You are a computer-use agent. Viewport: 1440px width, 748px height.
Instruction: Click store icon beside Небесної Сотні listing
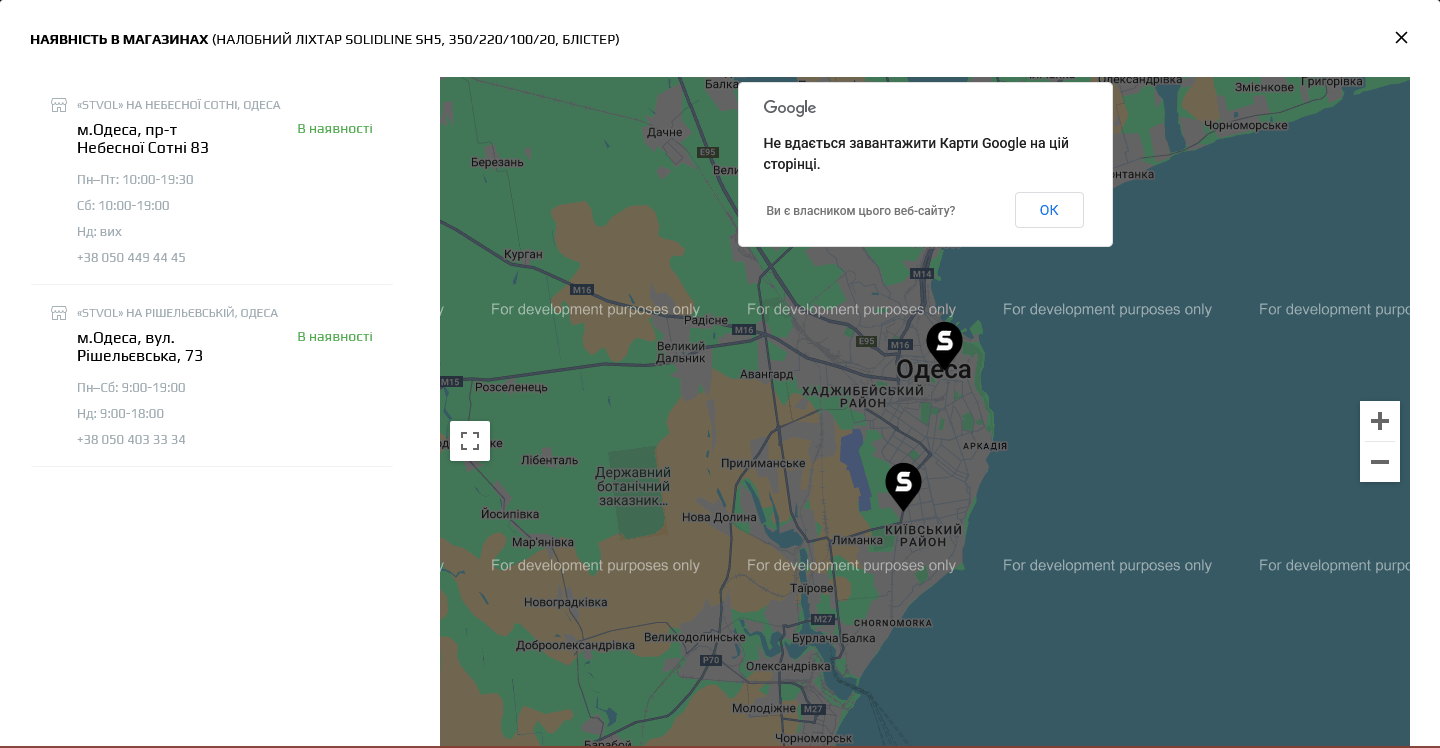(x=59, y=105)
